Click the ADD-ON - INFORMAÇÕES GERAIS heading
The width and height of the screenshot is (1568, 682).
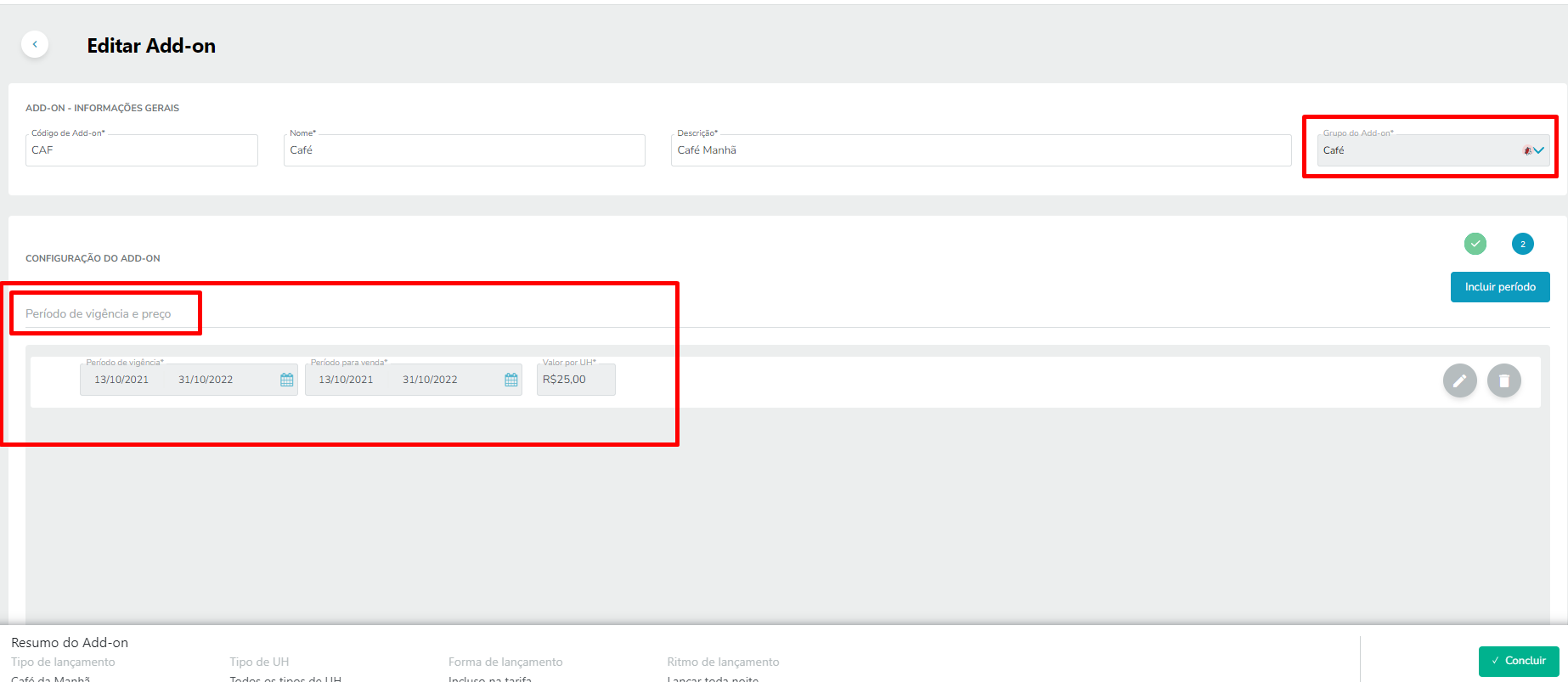tap(102, 108)
